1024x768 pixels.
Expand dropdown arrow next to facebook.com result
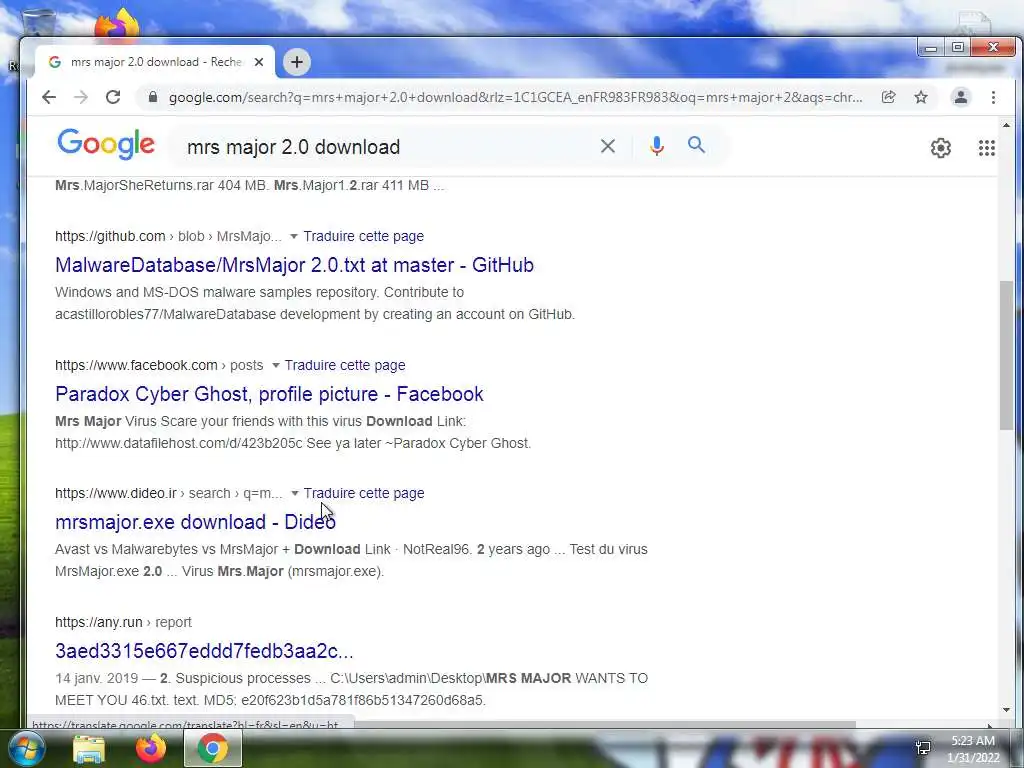click(x=276, y=365)
